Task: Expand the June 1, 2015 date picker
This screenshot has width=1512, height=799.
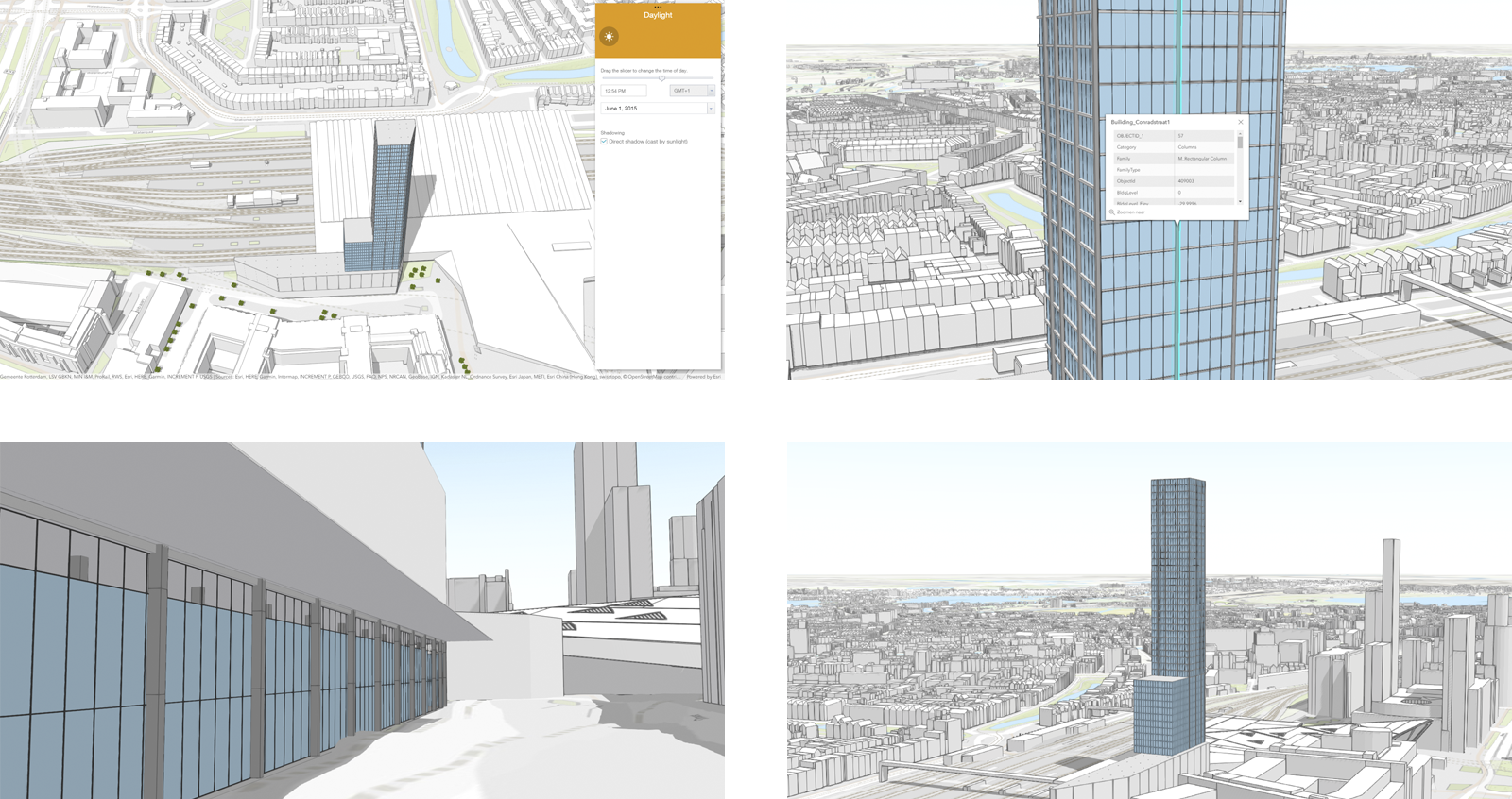Action: [711, 109]
